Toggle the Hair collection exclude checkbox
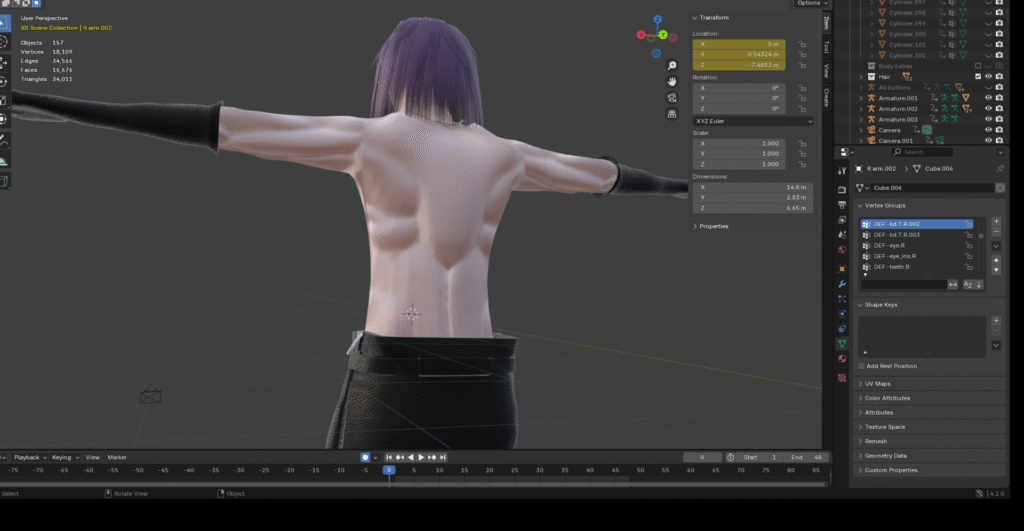 pos(978,76)
